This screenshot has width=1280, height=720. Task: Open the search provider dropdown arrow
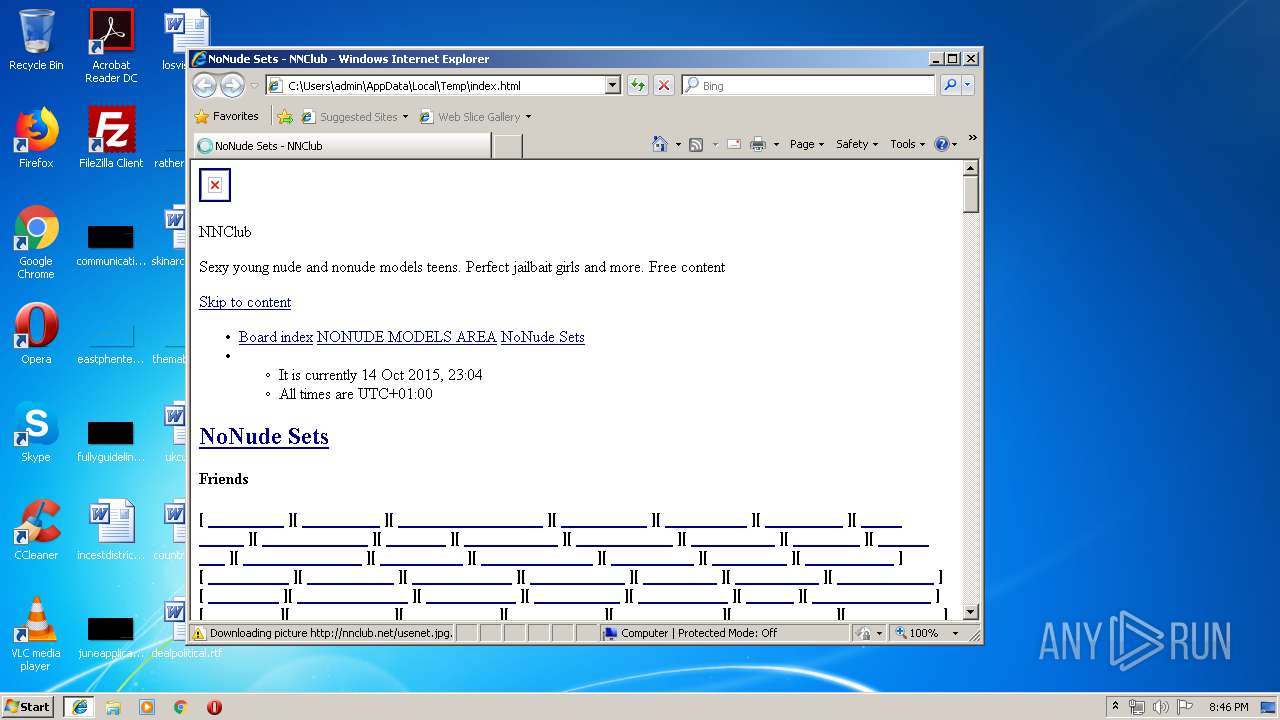[x=967, y=86]
